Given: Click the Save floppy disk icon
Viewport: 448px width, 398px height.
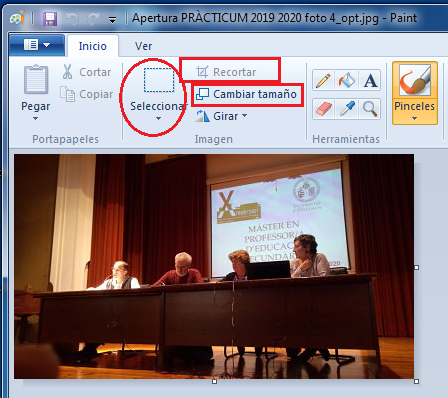Looking at the screenshot, I should 50,19.
